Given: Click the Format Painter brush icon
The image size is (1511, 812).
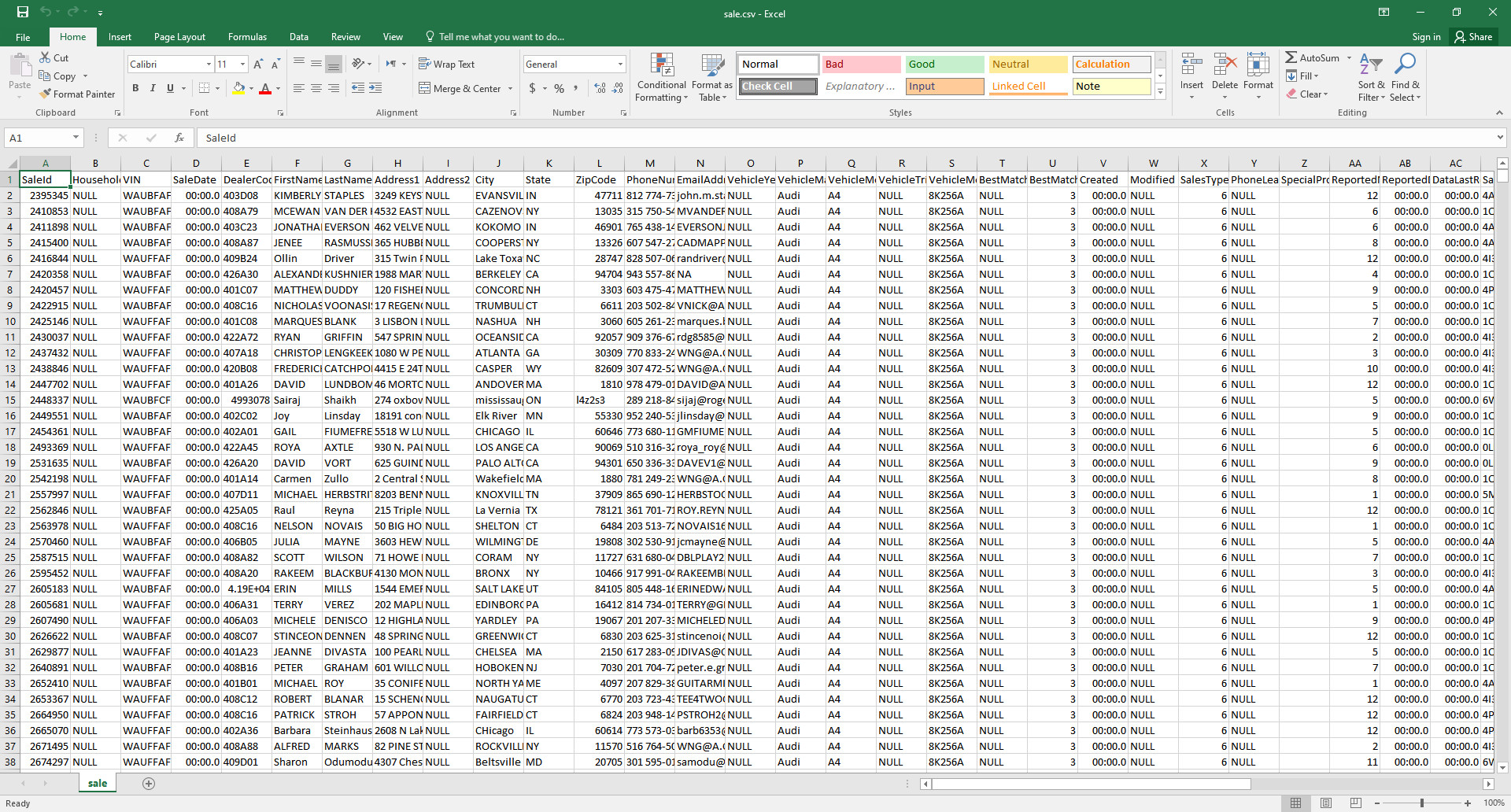Looking at the screenshot, I should click(45, 94).
